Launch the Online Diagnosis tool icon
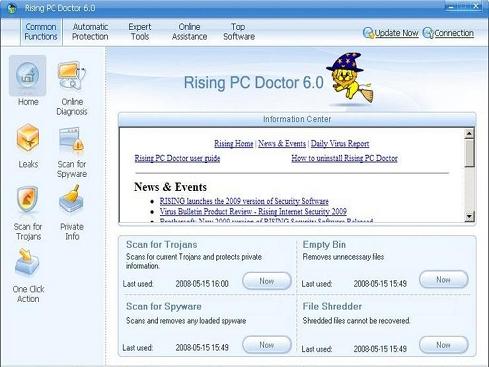Screen dimensions: 489x367 (71, 76)
